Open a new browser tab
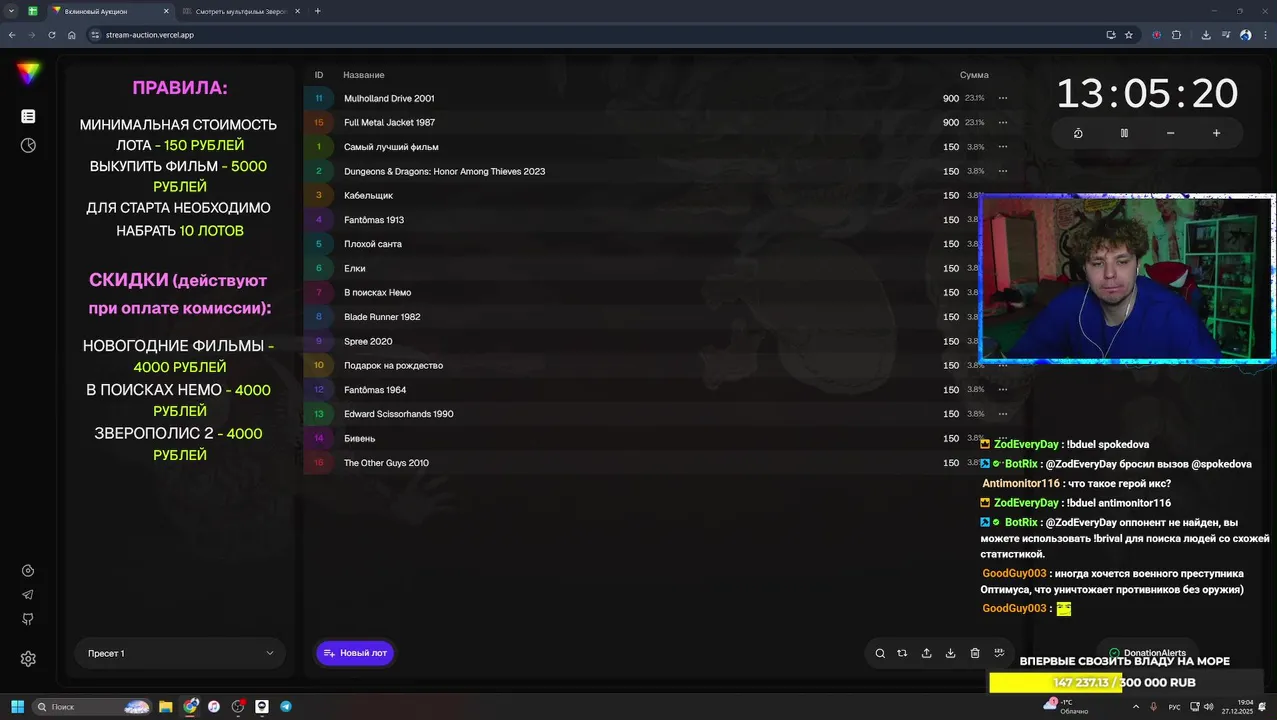 pos(318,11)
